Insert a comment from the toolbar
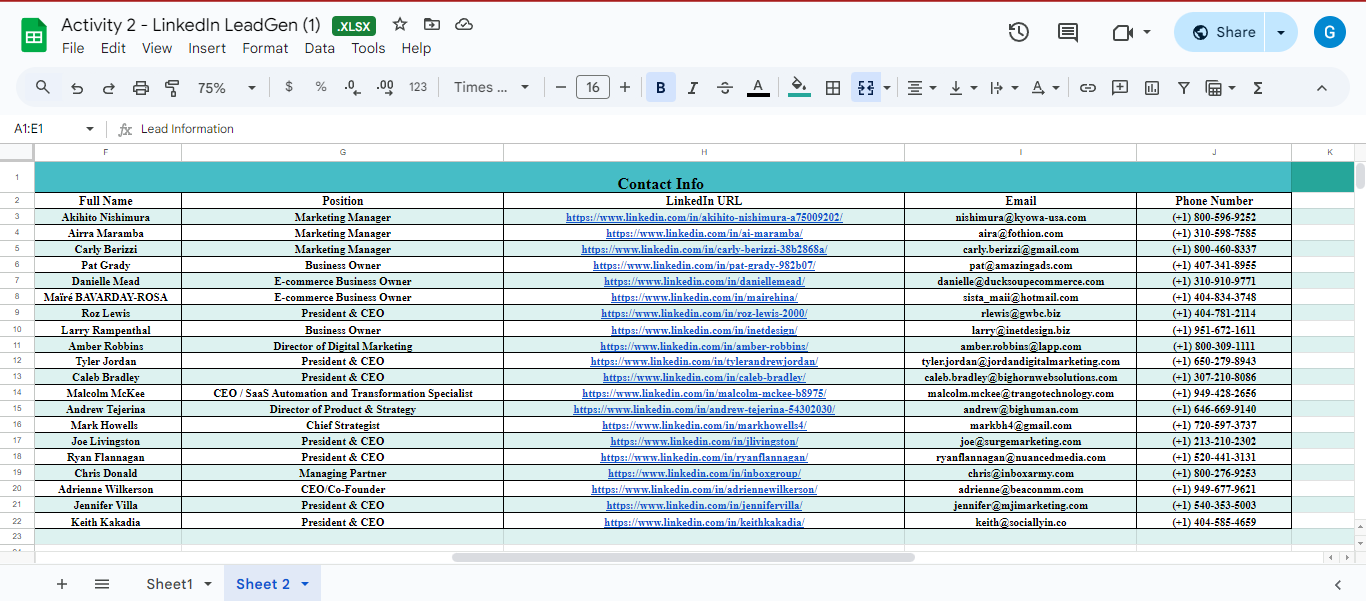Screen dimensions: 1366x601 [x=1120, y=88]
